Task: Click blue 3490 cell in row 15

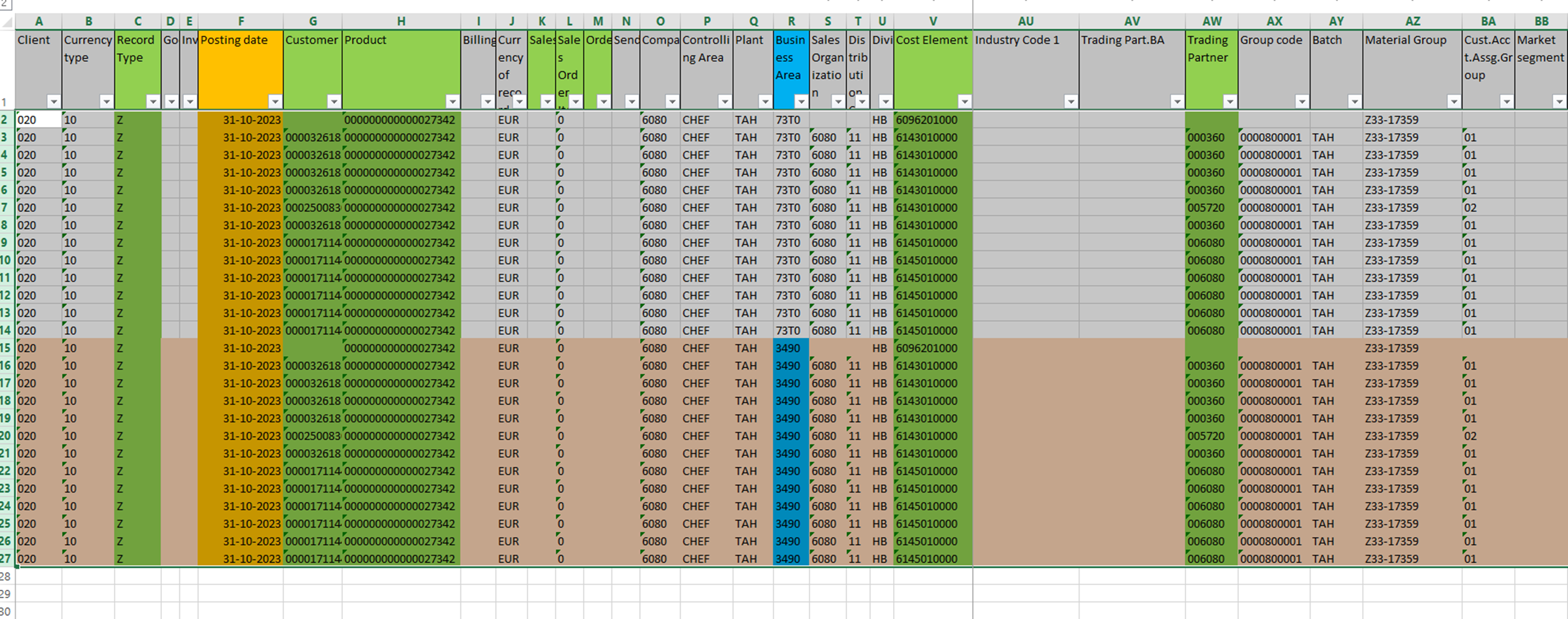Action: click(790, 348)
